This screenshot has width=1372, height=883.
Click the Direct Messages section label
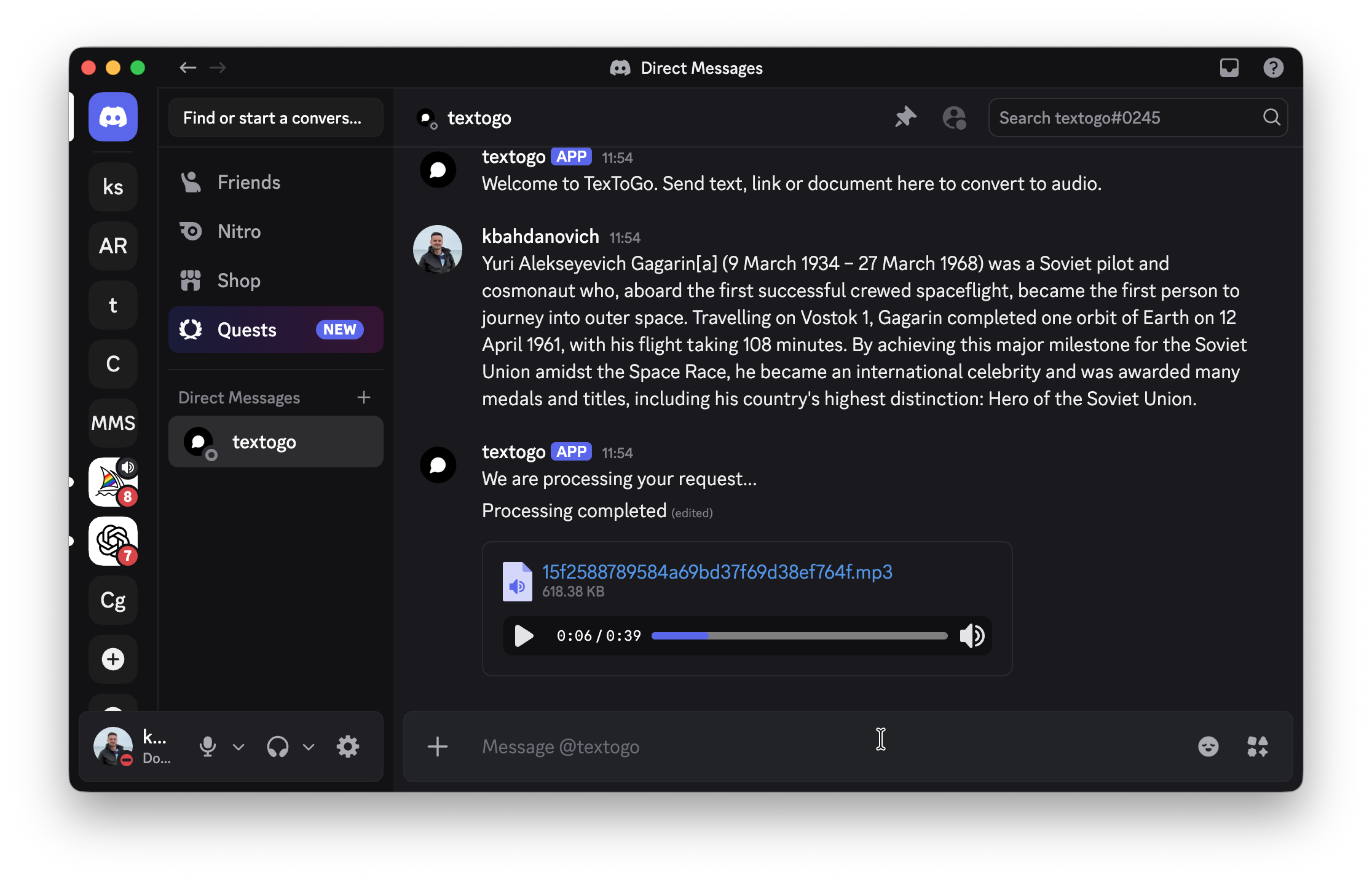click(x=239, y=398)
